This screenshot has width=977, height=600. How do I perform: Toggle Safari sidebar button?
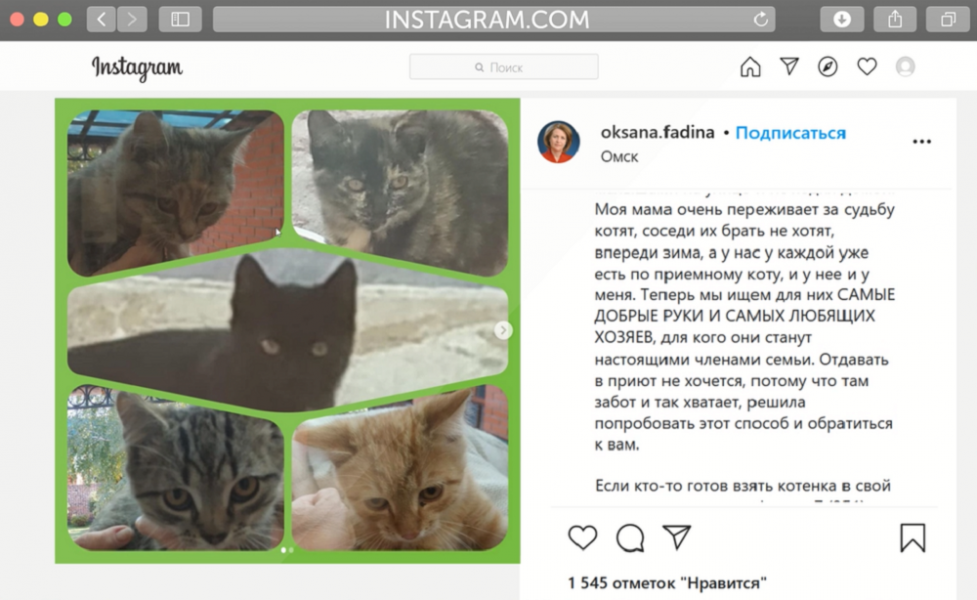click(180, 19)
